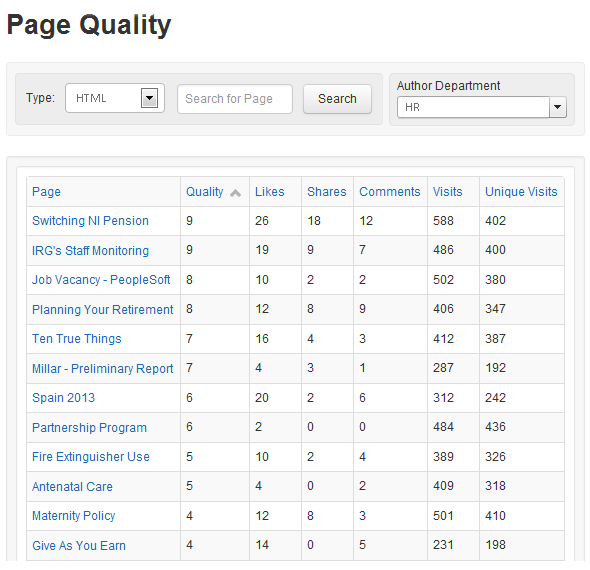Open Job Vacancy - PeopleSoft link
The image size is (590, 570).
(x=101, y=280)
